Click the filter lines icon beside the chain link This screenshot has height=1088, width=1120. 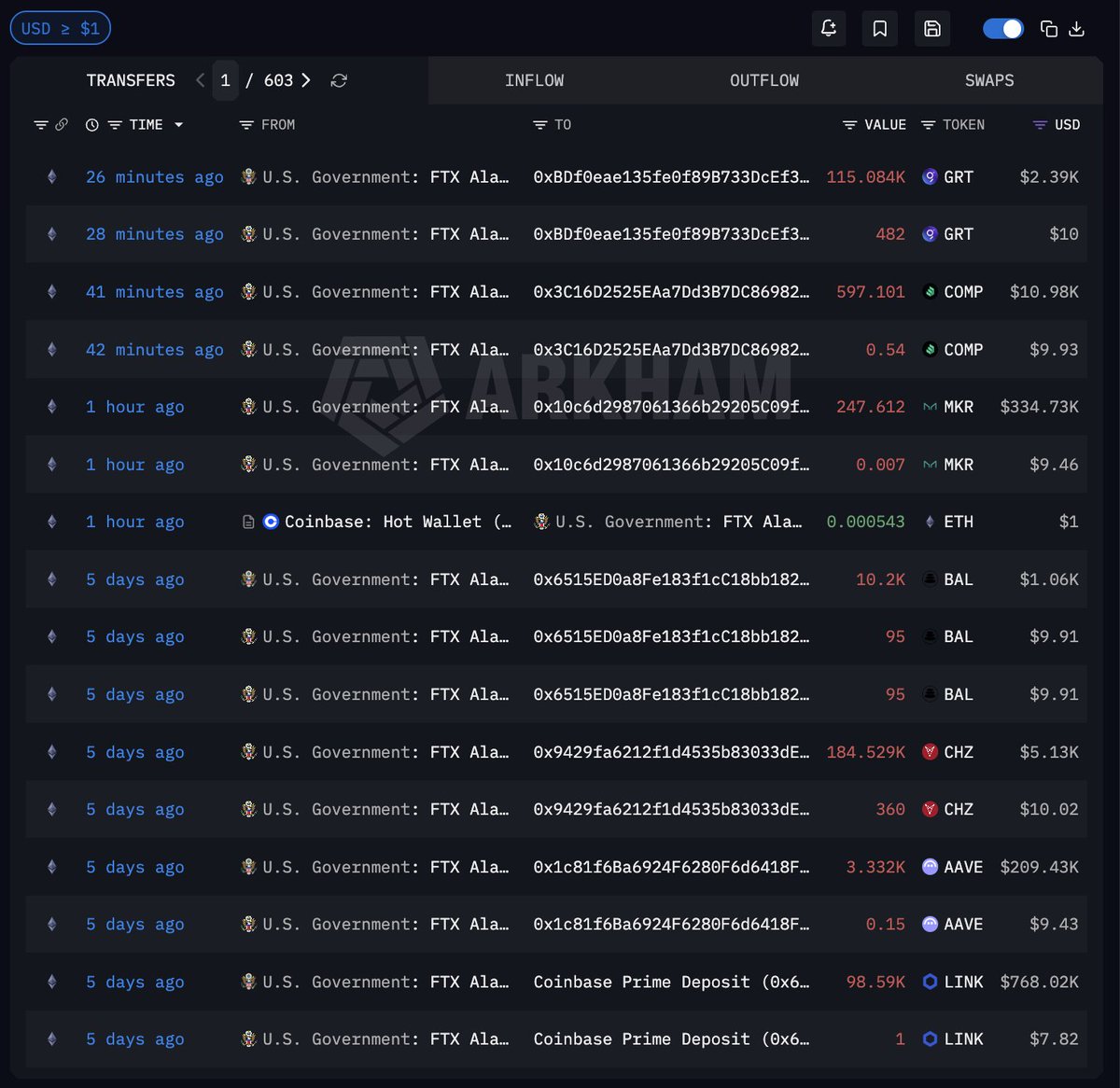pyautogui.click(x=41, y=124)
